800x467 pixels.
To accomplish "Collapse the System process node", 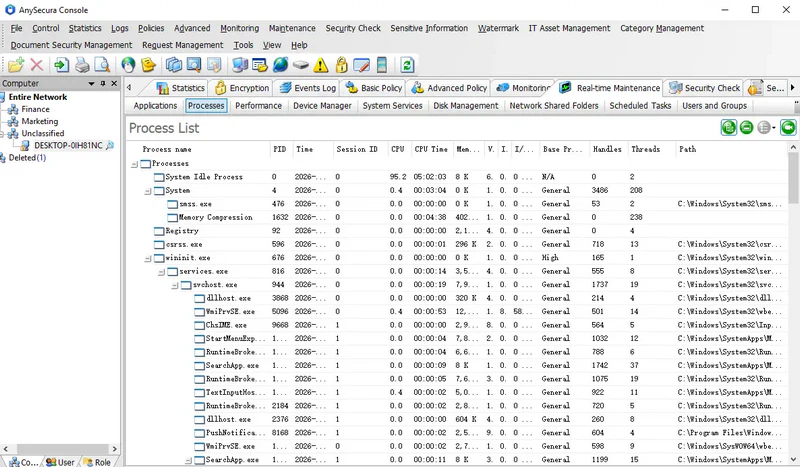I will coord(148,191).
